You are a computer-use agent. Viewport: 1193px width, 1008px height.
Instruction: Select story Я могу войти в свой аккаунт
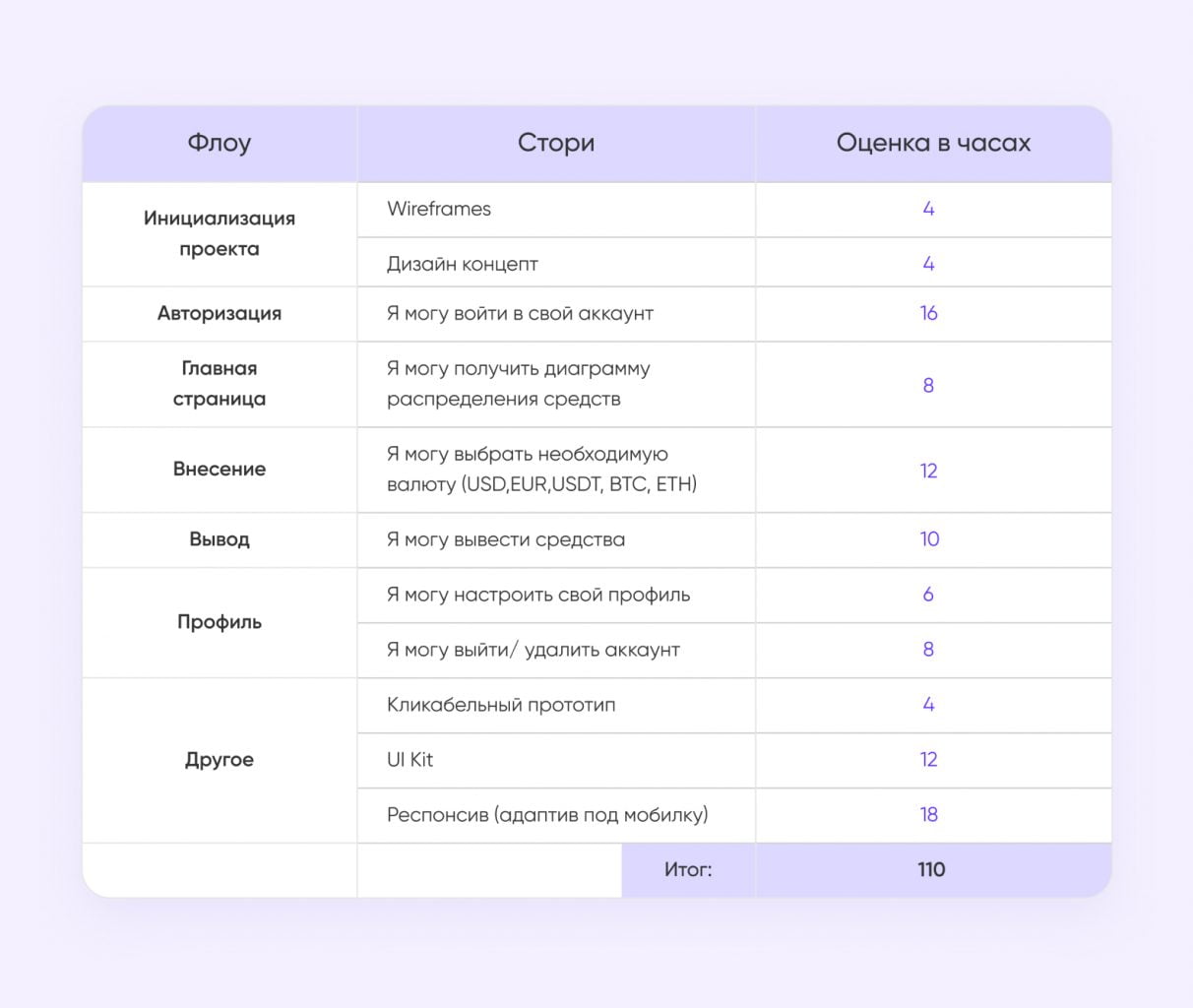click(520, 314)
